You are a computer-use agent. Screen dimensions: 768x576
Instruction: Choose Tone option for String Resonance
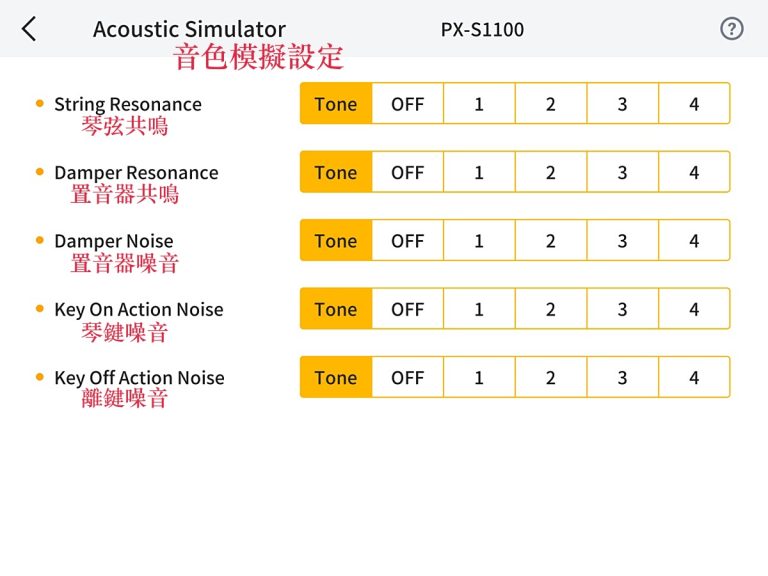pyautogui.click(x=336, y=104)
